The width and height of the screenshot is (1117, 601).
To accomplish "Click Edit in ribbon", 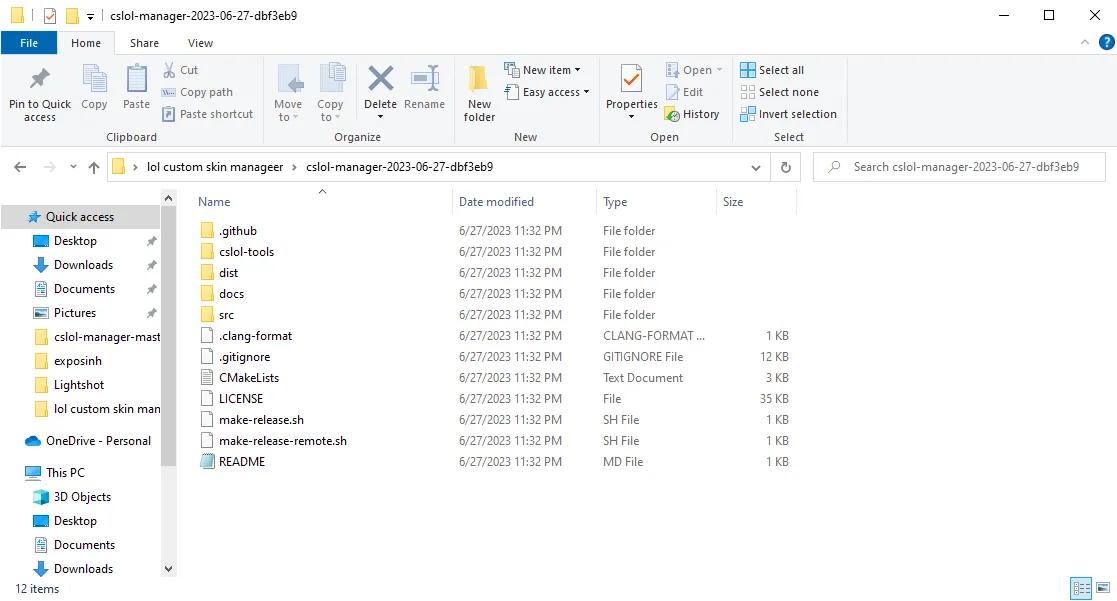I will point(684,92).
